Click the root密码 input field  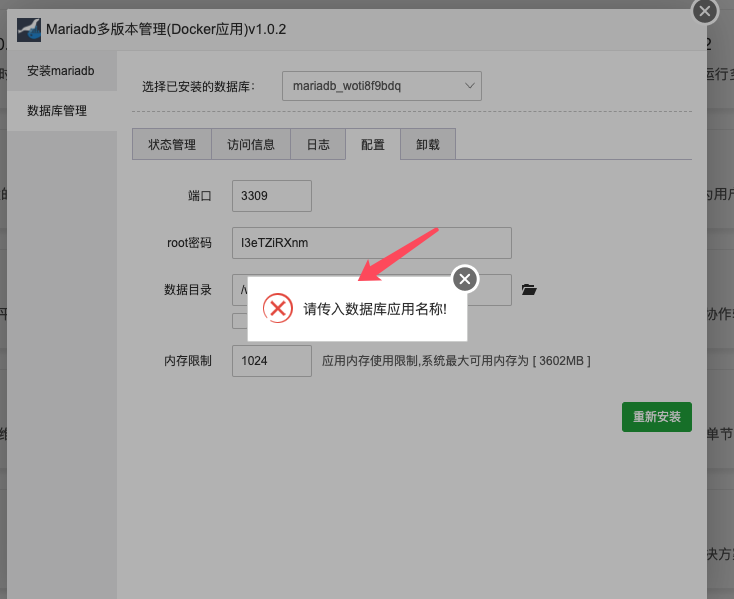click(372, 243)
